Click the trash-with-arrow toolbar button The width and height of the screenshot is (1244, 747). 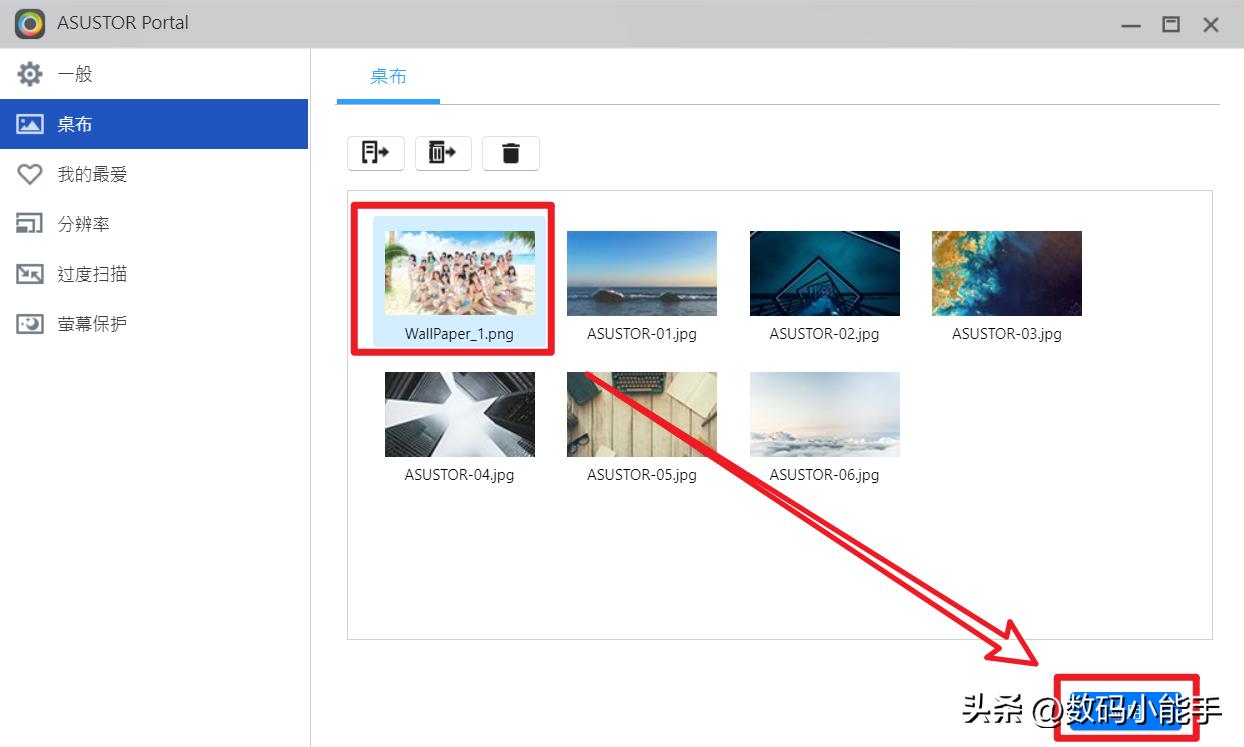click(442, 153)
